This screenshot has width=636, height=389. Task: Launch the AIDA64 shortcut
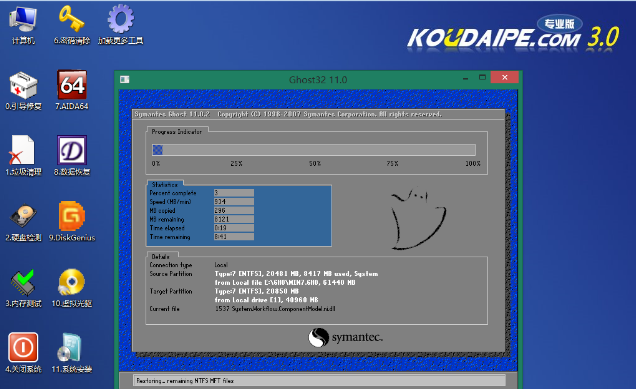tap(72, 85)
